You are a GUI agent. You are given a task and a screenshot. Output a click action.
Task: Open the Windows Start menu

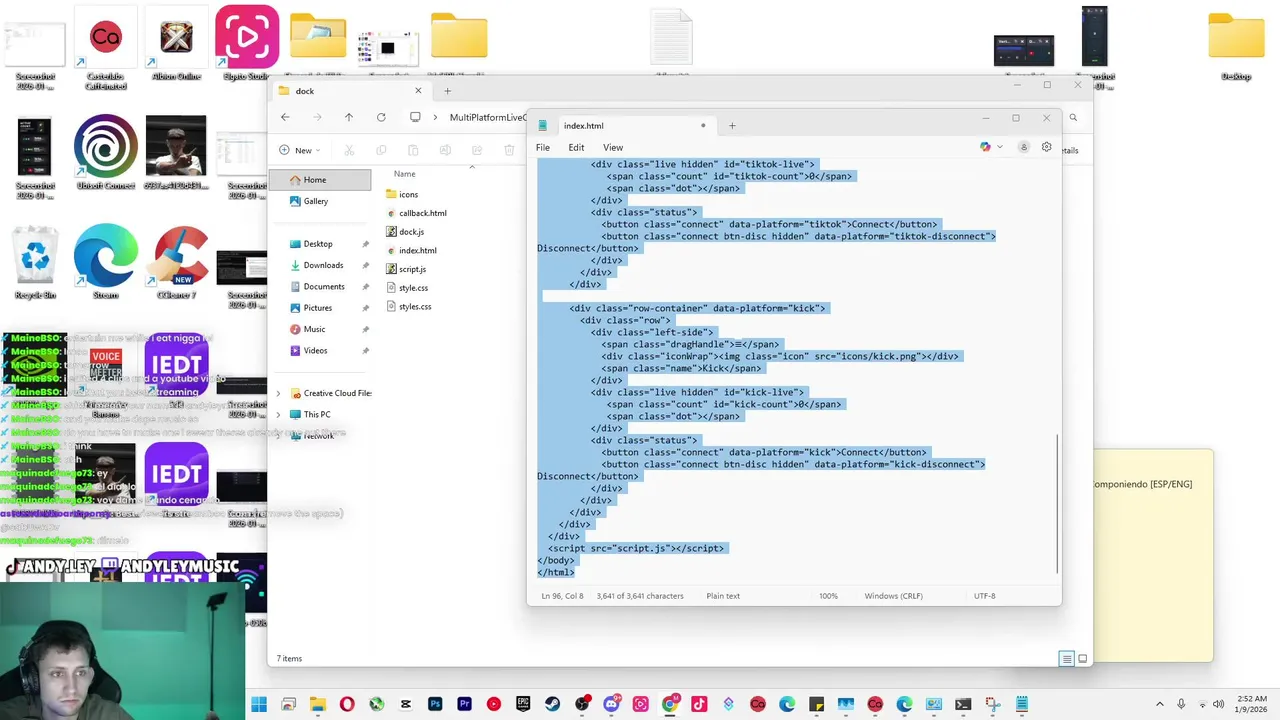259,705
